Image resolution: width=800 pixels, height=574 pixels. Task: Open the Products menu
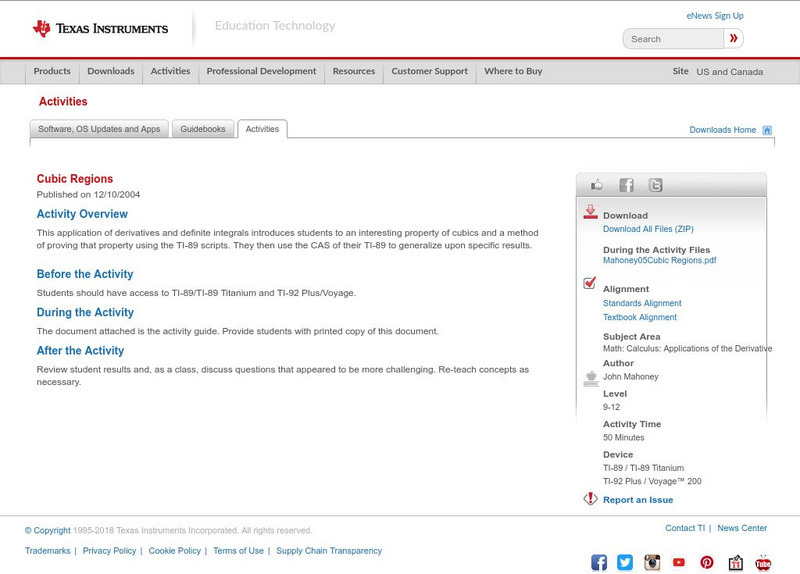(52, 71)
